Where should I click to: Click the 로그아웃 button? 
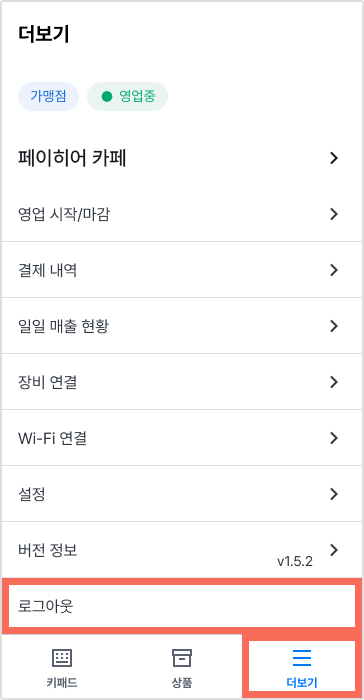click(x=182, y=606)
